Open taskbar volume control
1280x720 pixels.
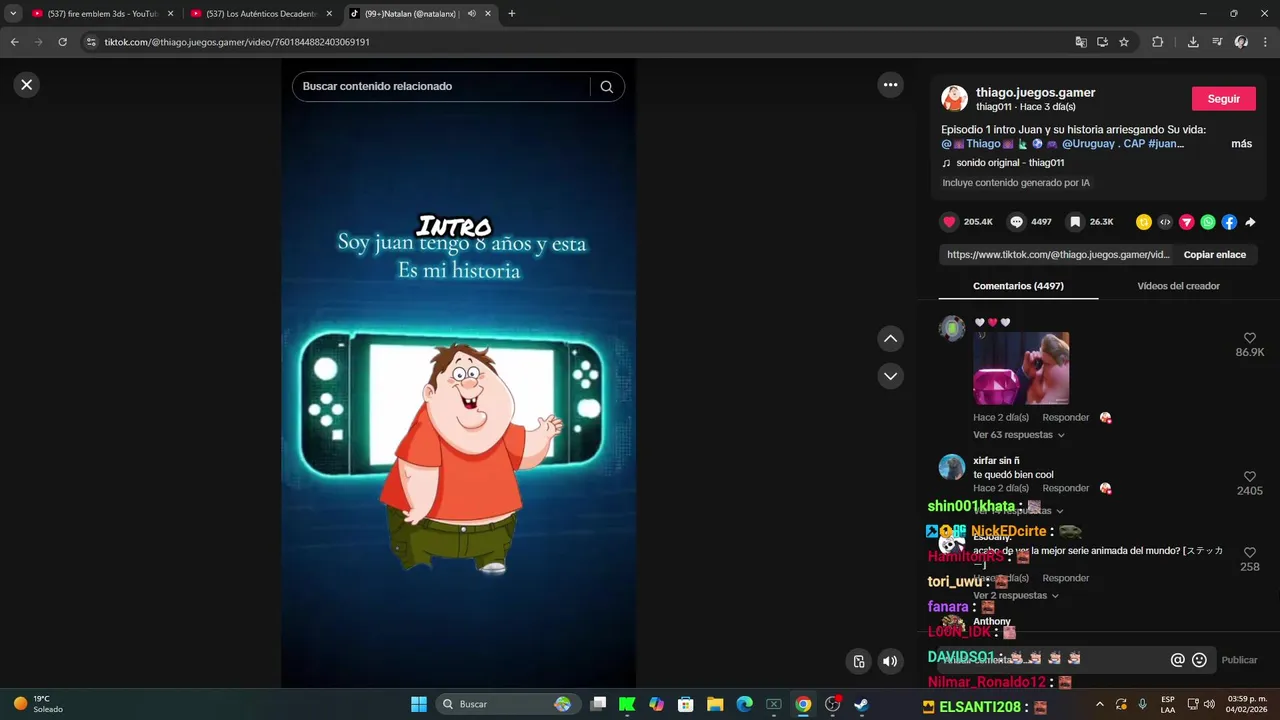coord(1209,704)
